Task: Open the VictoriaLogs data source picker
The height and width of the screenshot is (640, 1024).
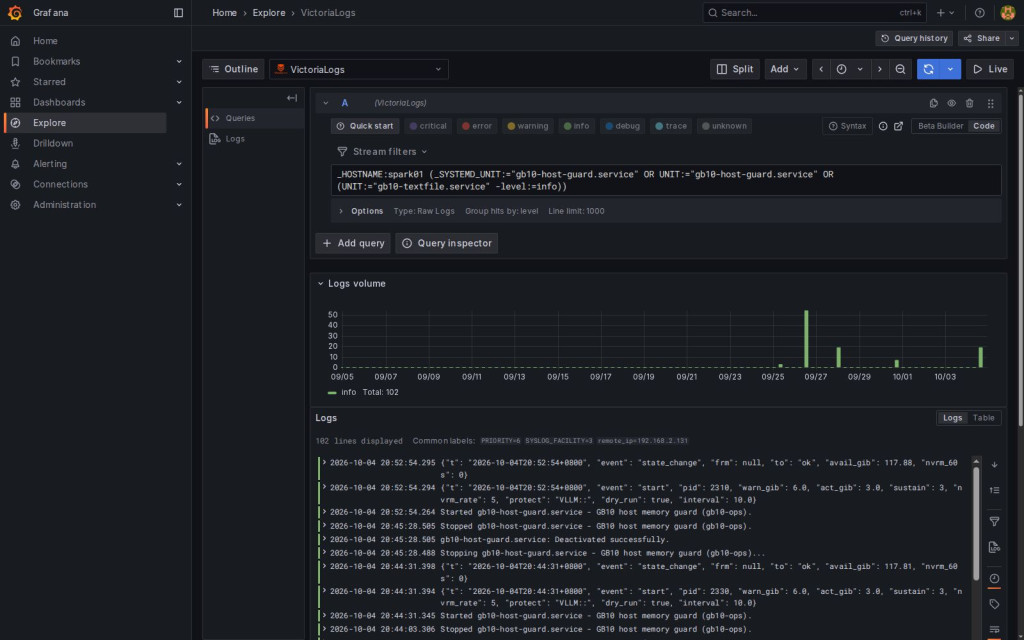Action: 359,69
